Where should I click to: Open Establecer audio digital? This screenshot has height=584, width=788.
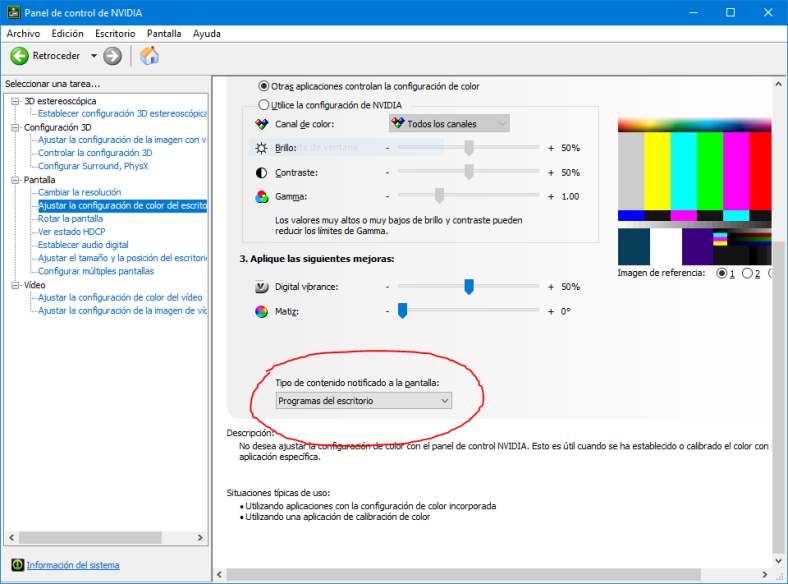pos(83,245)
